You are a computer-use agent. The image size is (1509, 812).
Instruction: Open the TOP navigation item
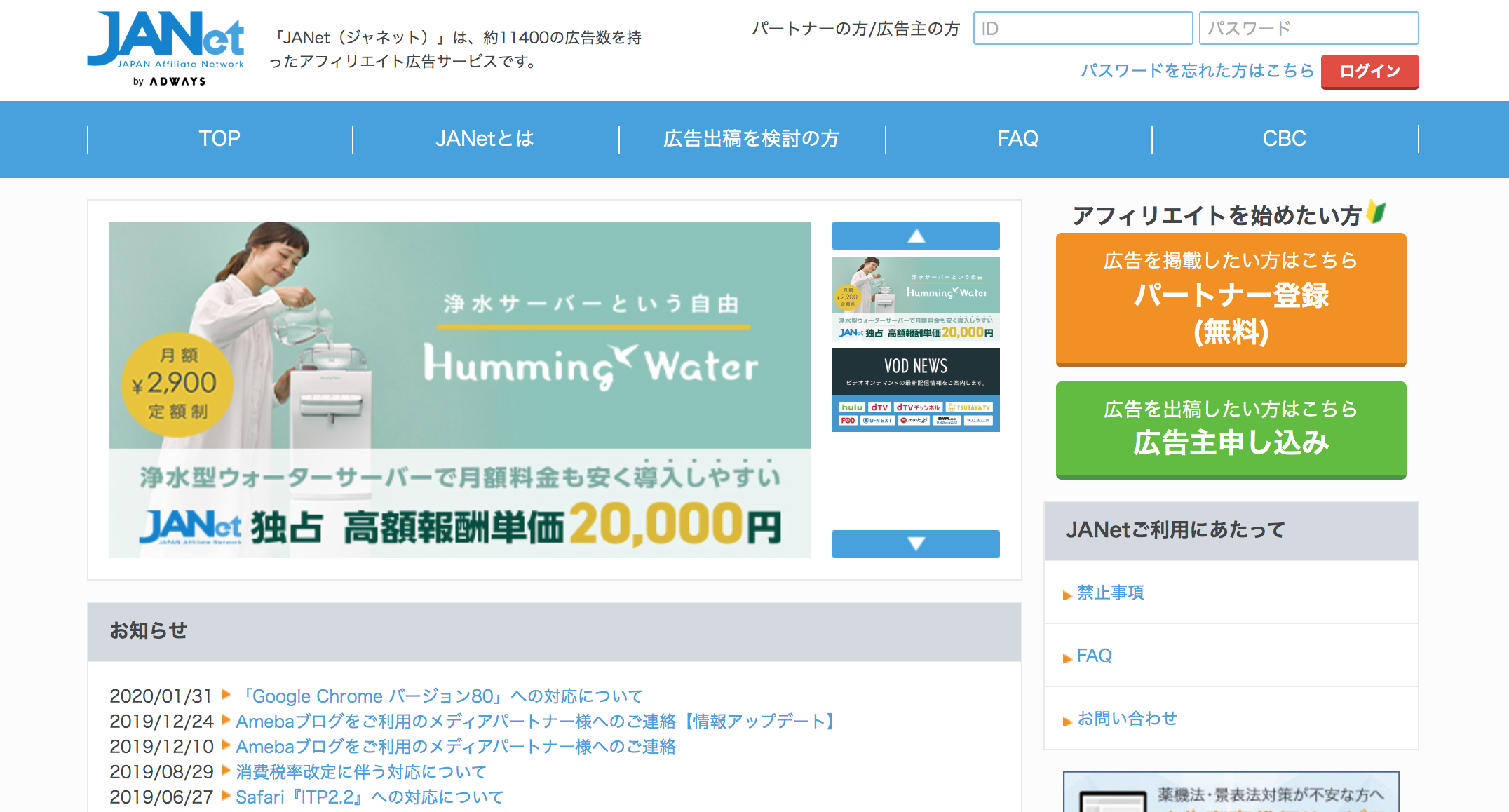[219, 139]
